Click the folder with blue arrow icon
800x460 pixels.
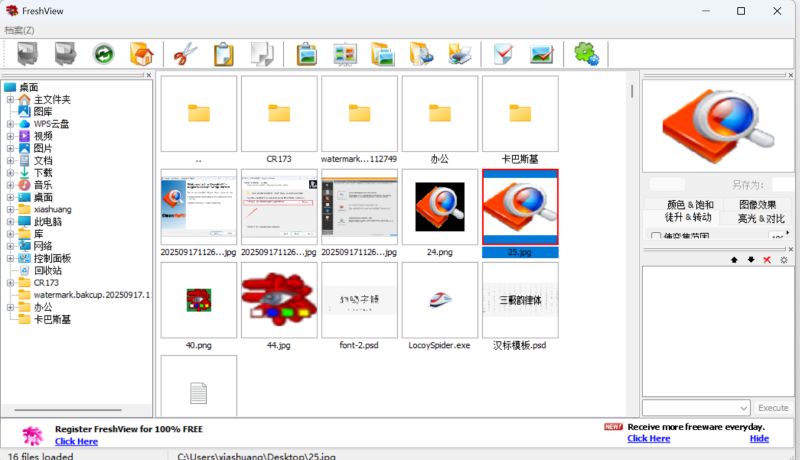pyautogui.click(x=421, y=54)
